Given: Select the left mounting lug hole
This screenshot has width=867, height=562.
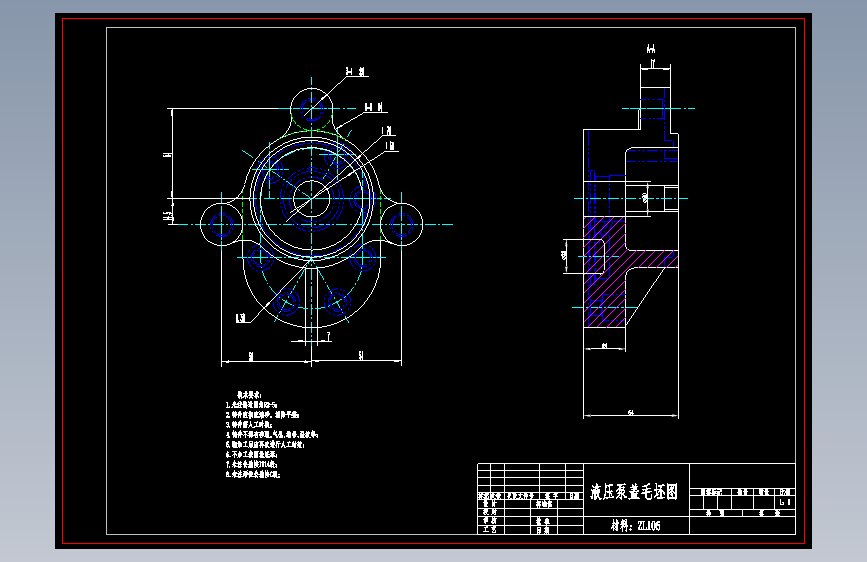Looking at the screenshot, I should pyautogui.click(x=221, y=225).
